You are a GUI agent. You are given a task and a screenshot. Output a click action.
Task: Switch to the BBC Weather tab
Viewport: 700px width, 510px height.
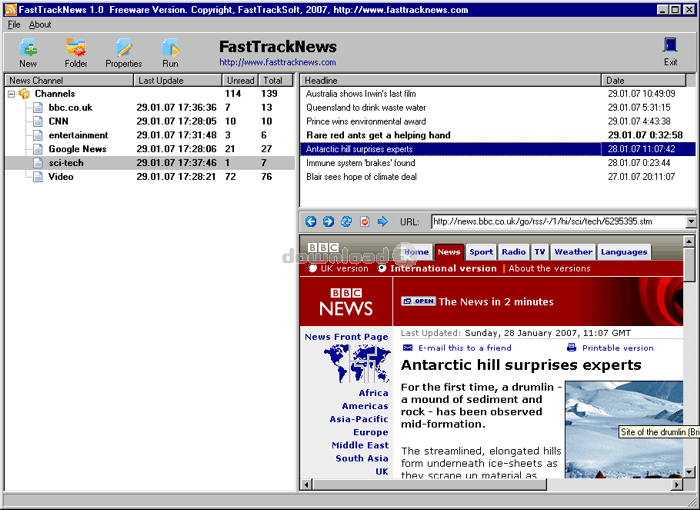point(573,252)
